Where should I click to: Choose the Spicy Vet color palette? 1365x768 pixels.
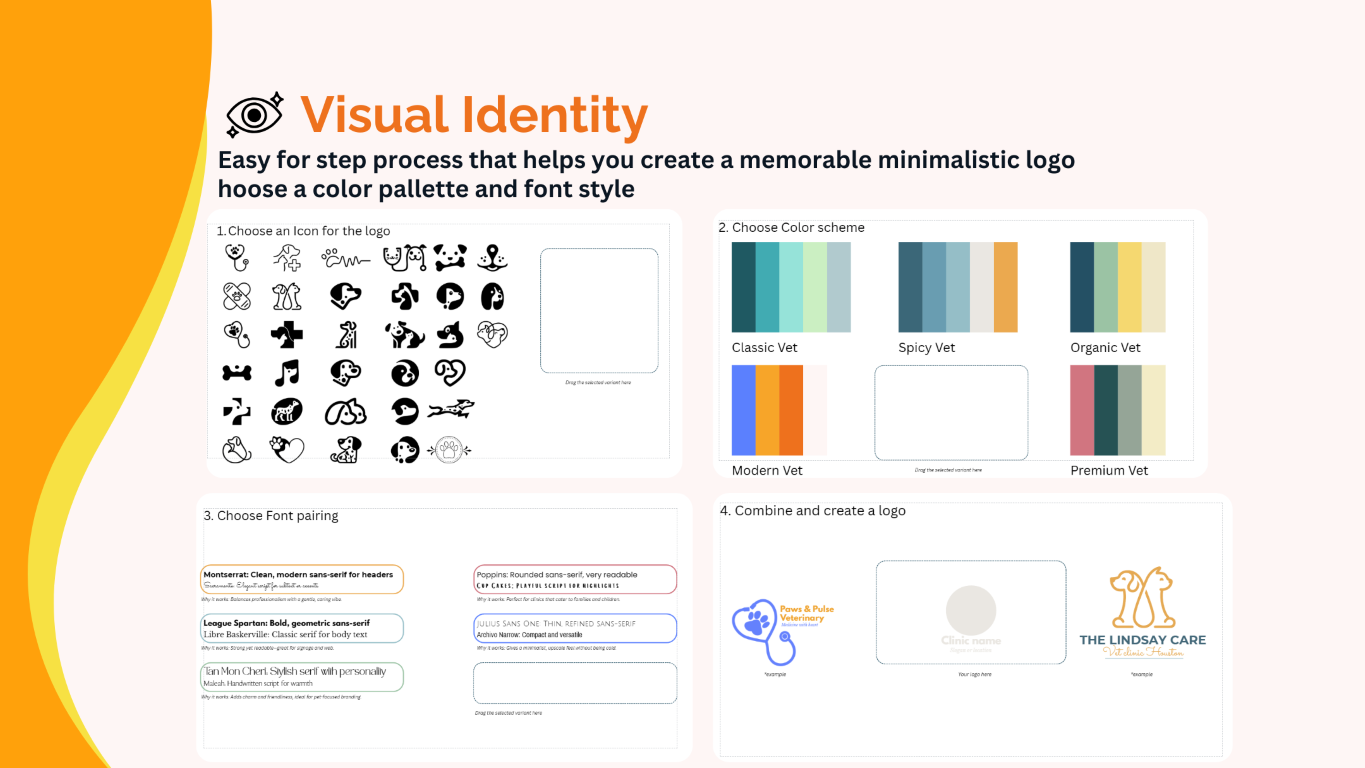[957, 287]
